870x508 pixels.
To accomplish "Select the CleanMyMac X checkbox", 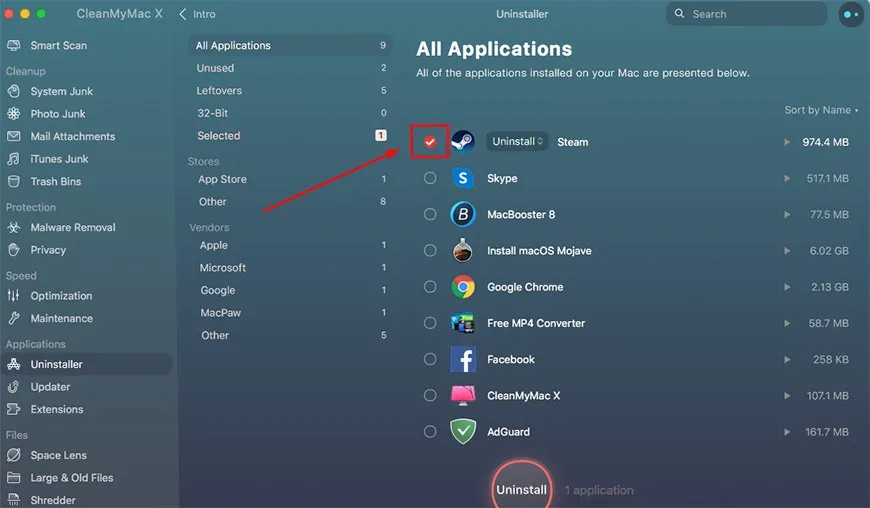I will click(x=430, y=395).
